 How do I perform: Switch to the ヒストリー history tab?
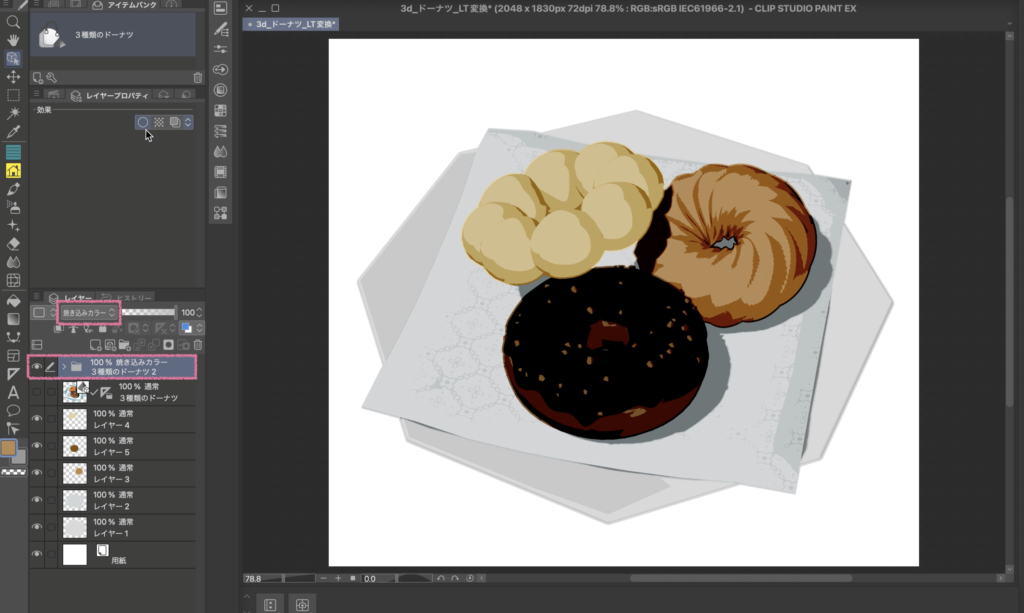[x=131, y=298]
